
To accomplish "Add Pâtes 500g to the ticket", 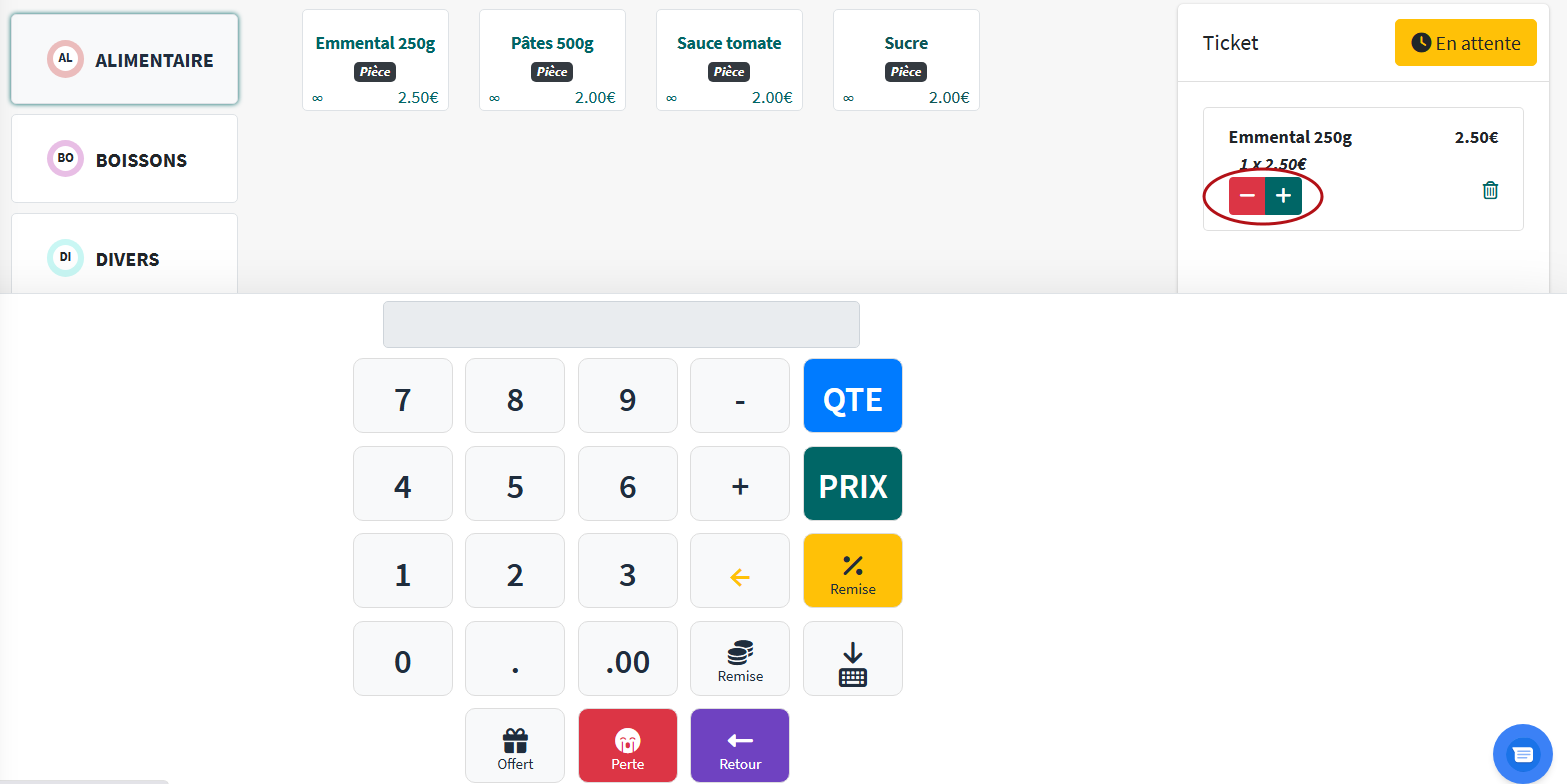I will [x=552, y=60].
